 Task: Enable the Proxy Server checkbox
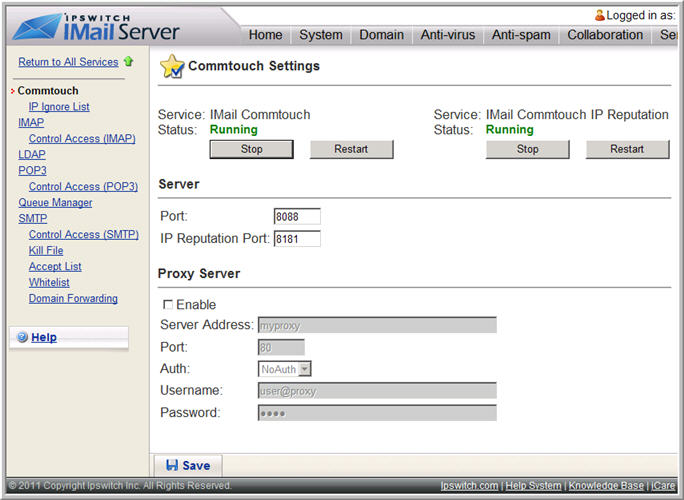click(x=168, y=304)
